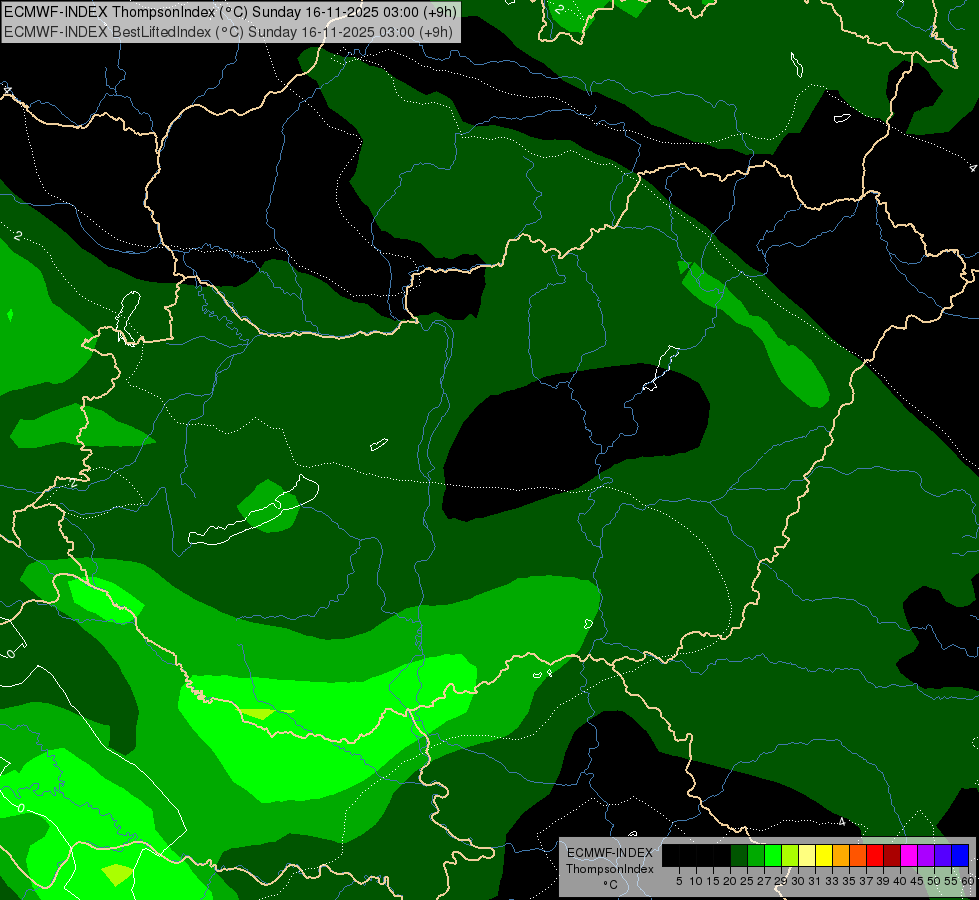The width and height of the screenshot is (979, 900).
Task: Select the medium green 25–27 legend swatch
Action: tap(756, 856)
